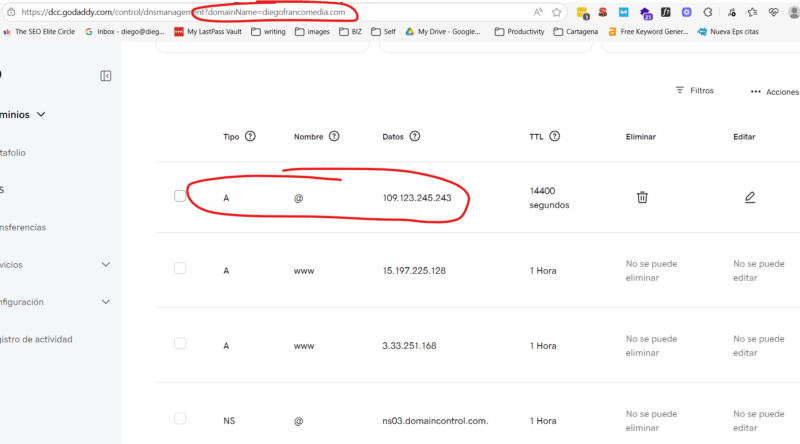Open the red S browser extension
Image resolution: width=800 pixels, height=444 pixels.
pyautogui.click(x=603, y=12)
